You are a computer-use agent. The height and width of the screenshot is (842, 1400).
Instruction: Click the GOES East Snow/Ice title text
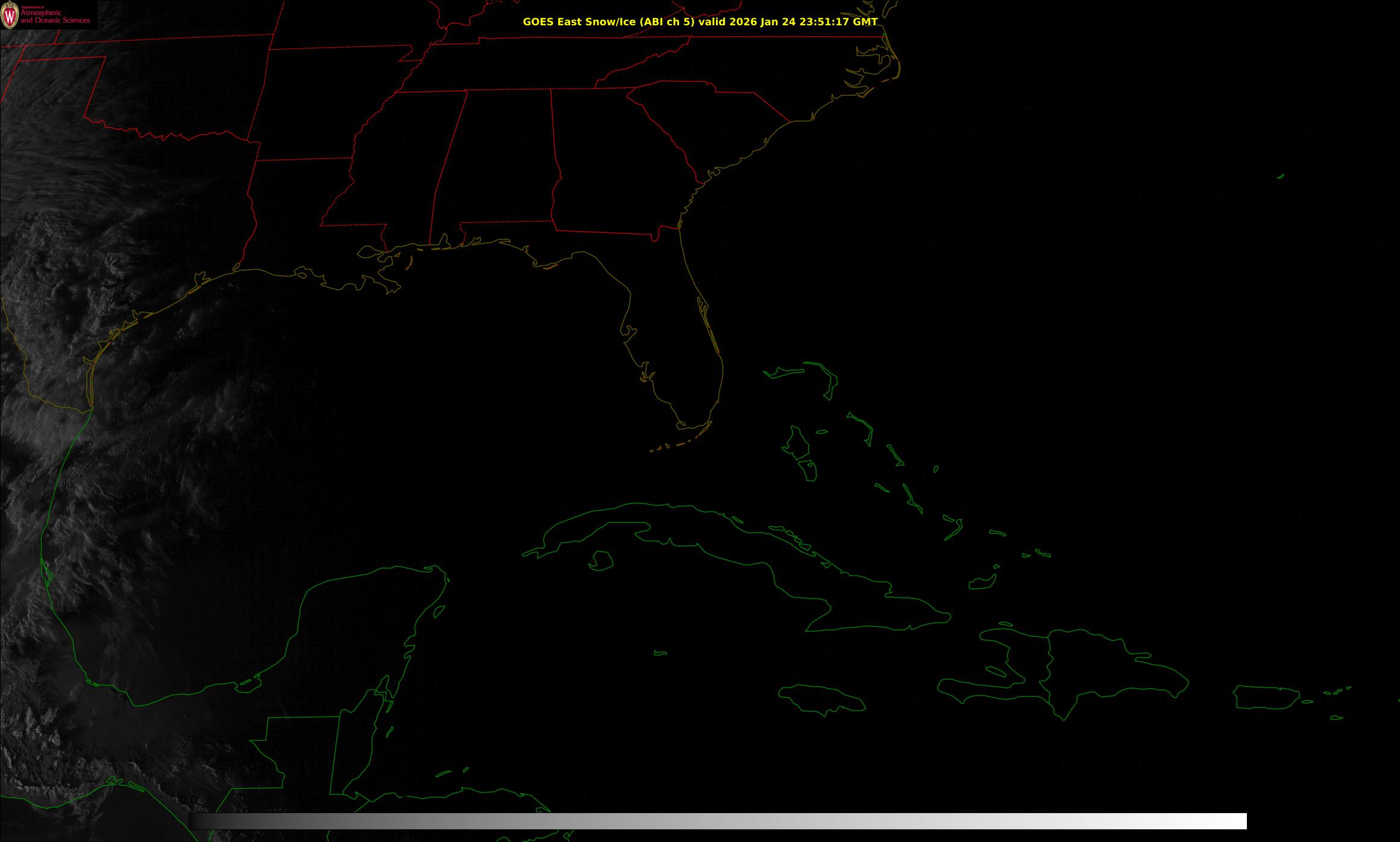tap(699, 22)
